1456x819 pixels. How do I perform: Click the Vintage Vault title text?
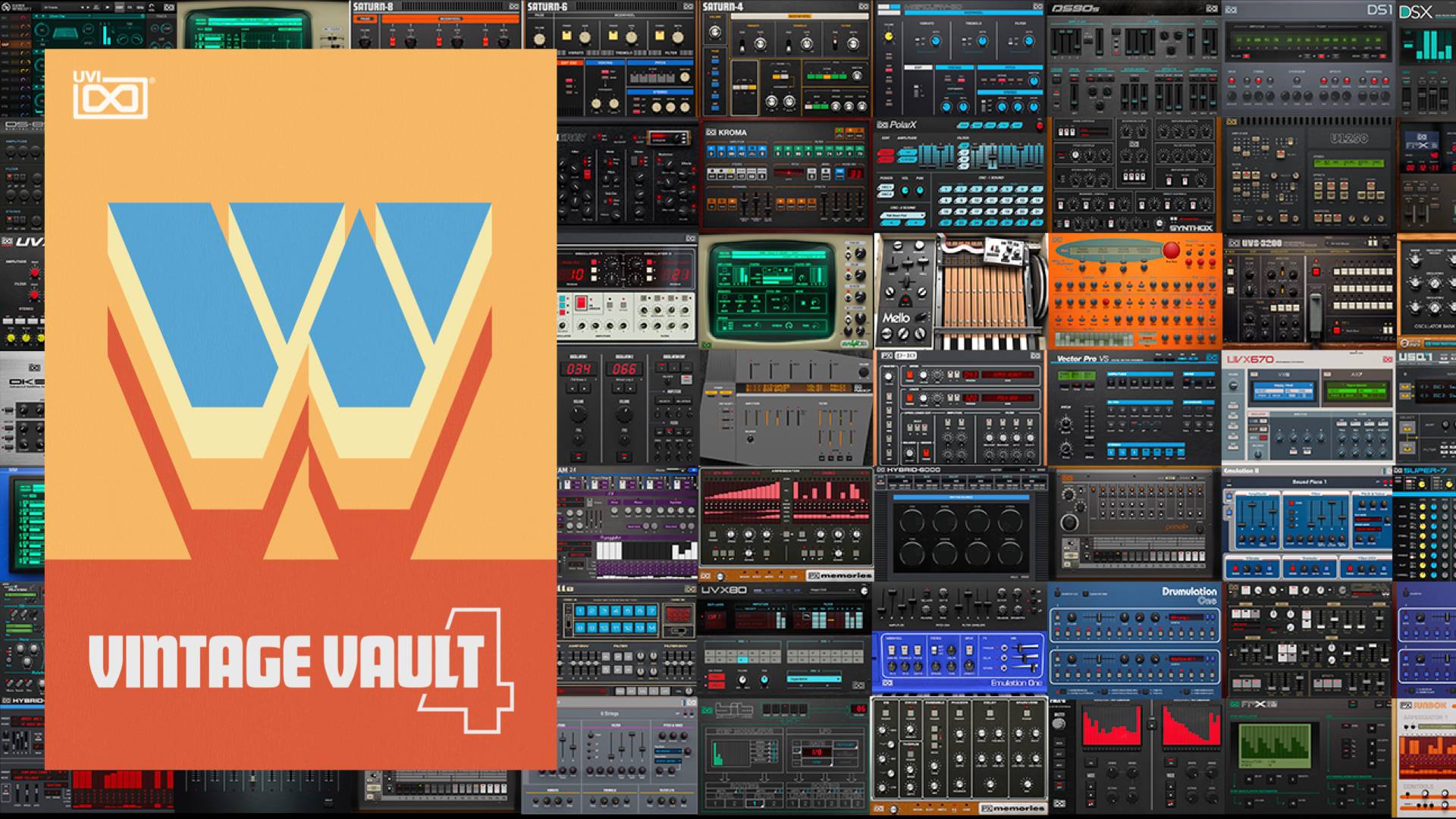coord(285,661)
